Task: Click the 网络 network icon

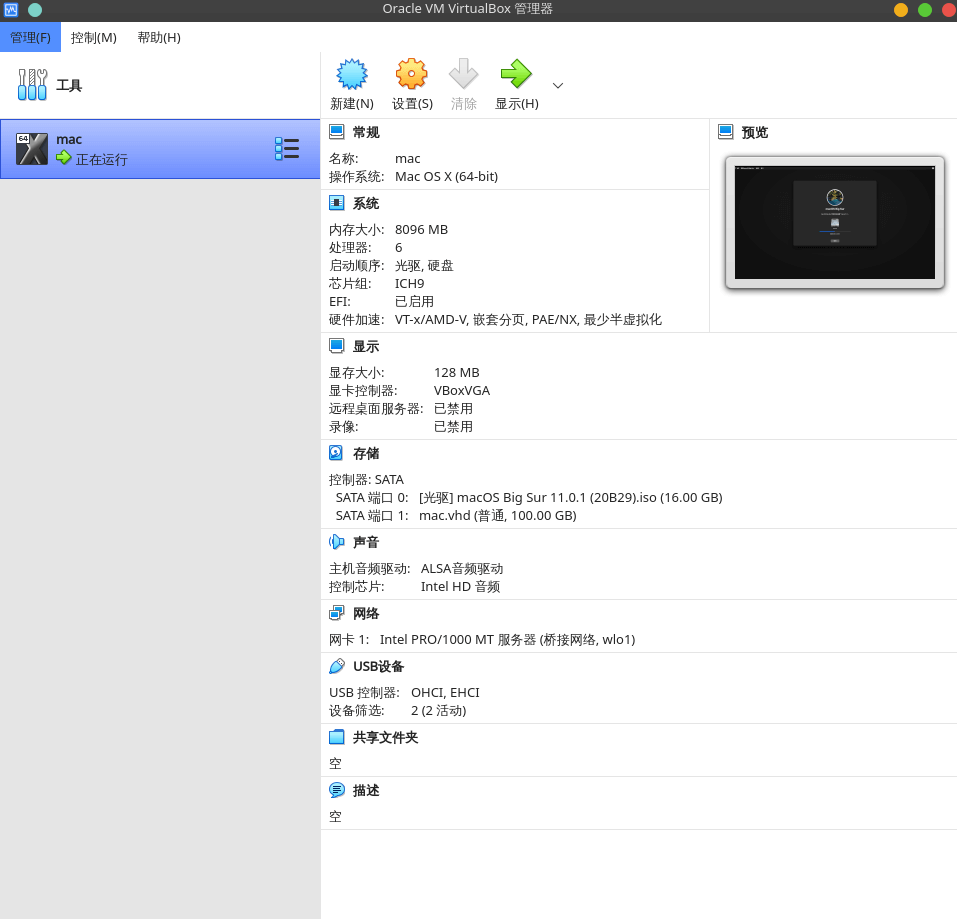Action: [x=336, y=613]
